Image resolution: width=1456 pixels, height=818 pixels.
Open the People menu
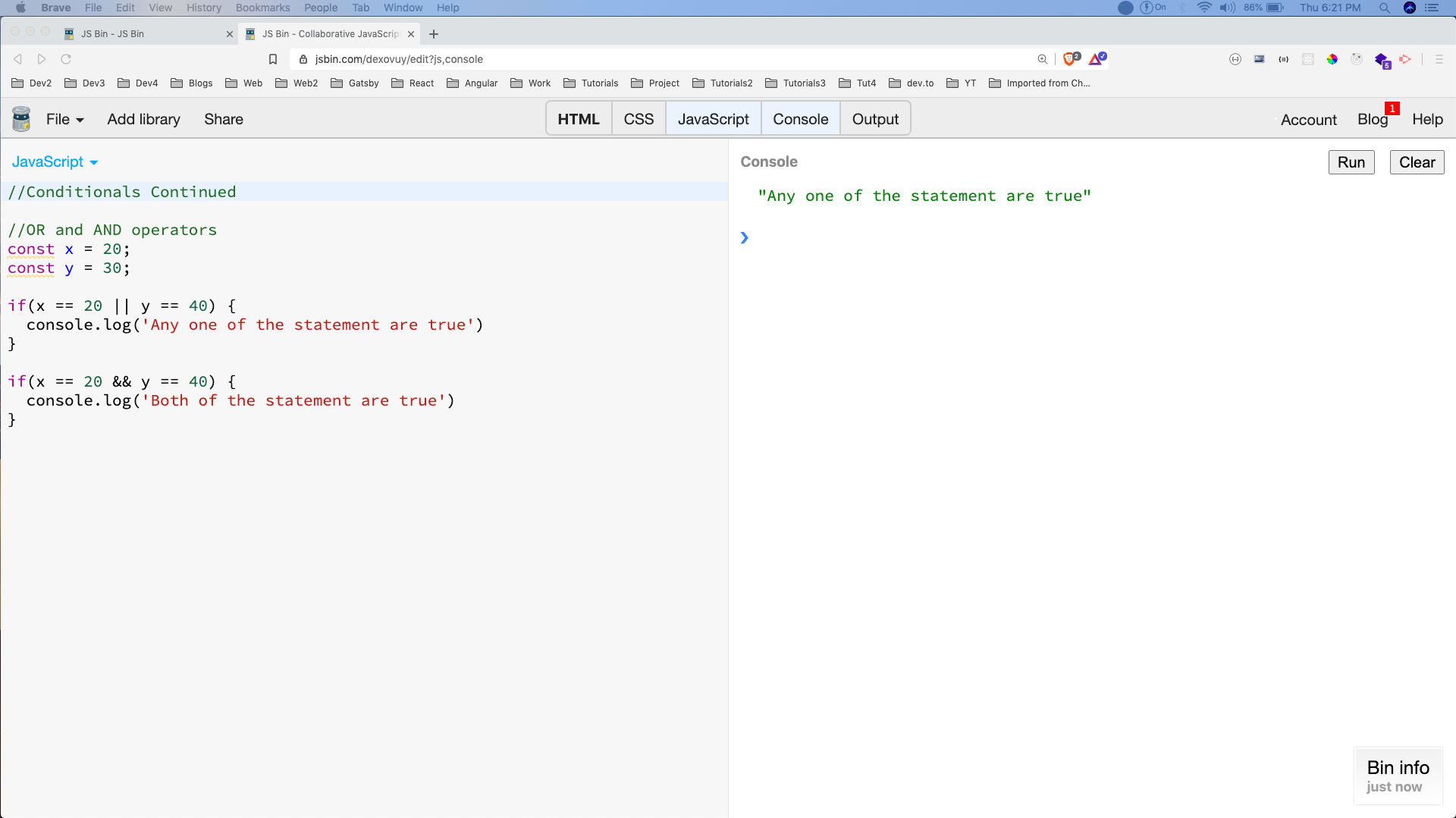coord(321,8)
